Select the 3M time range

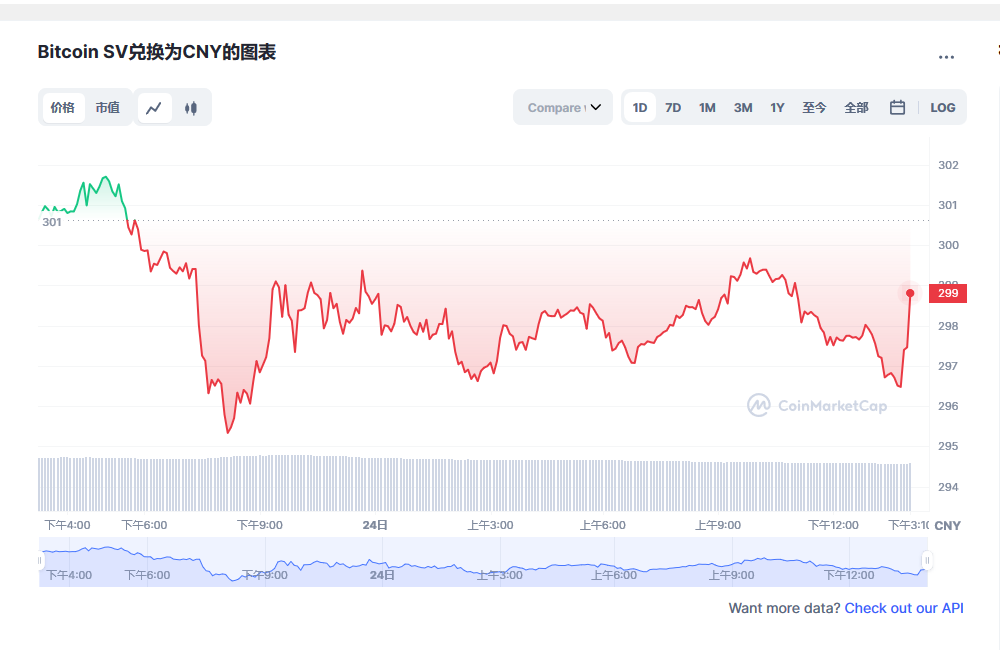click(743, 107)
